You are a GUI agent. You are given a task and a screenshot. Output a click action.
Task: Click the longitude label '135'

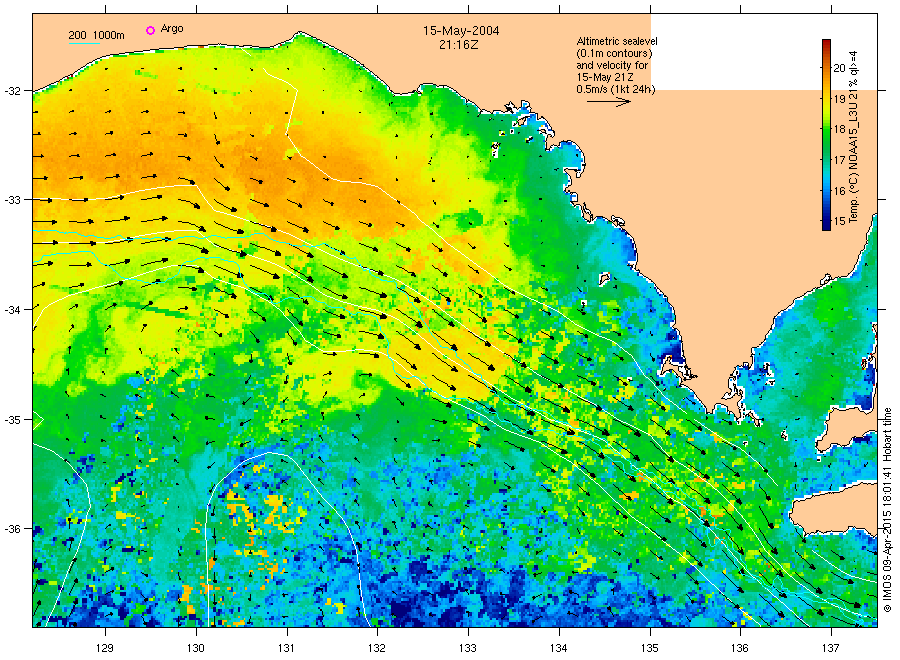(x=650, y=648)
